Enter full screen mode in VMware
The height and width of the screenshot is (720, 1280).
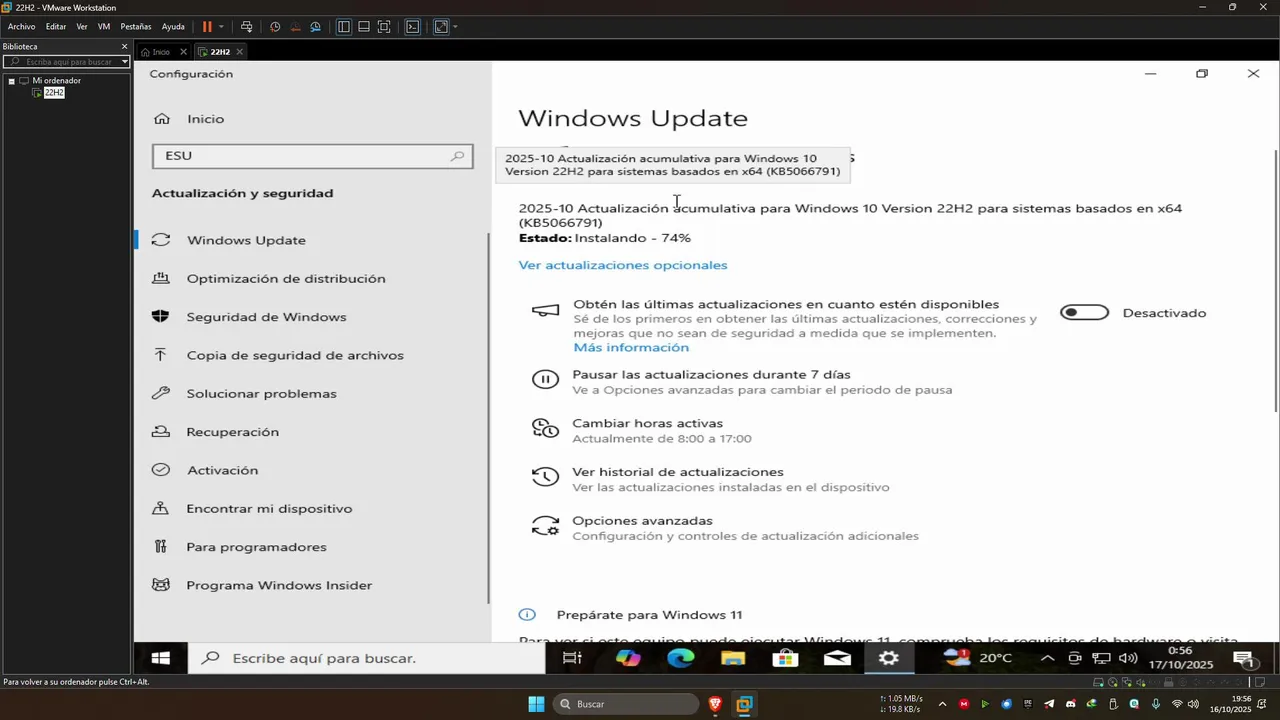[x=384, y=27]
